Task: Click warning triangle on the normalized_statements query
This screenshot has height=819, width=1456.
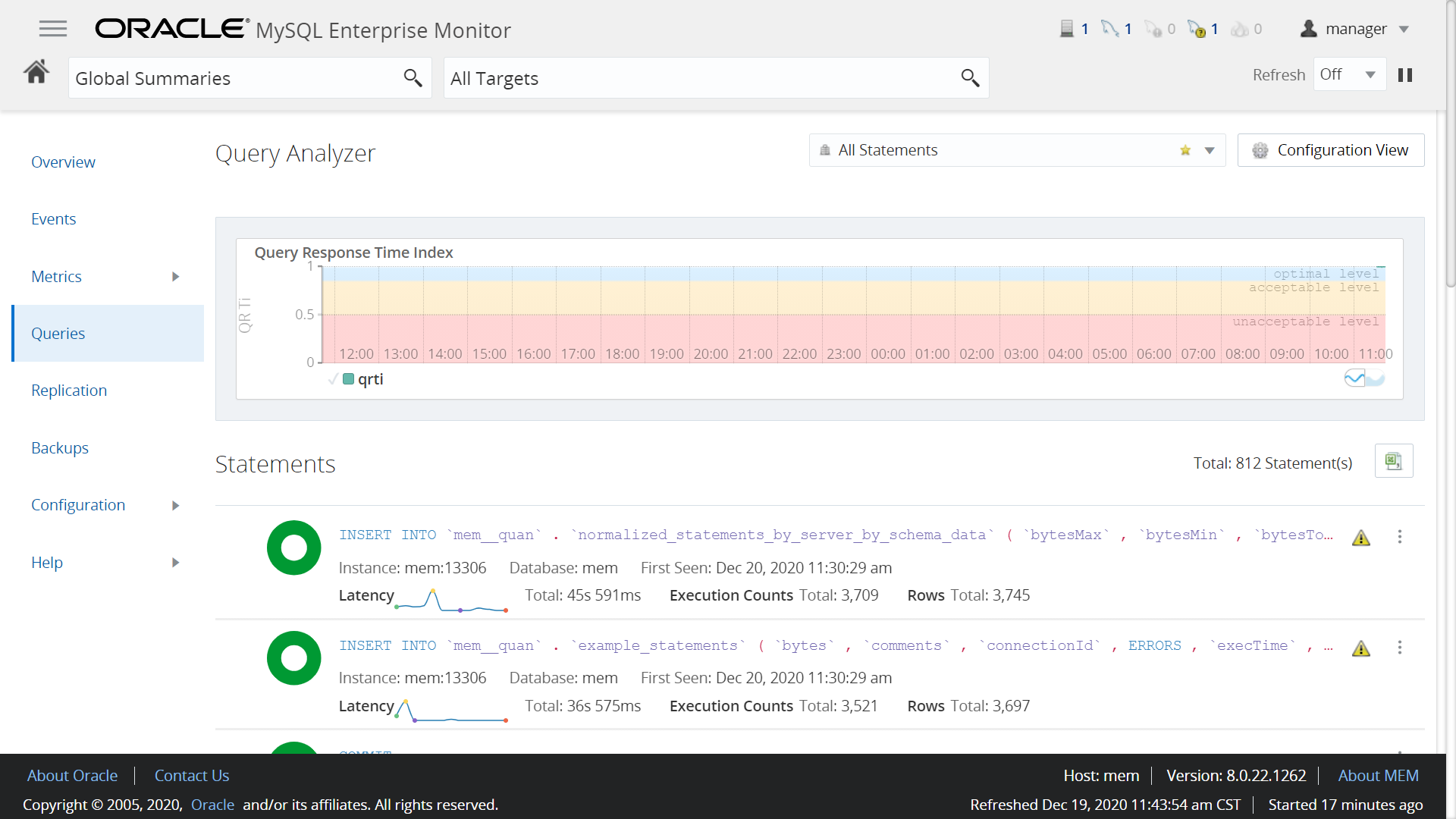Action: [1361, 538]
